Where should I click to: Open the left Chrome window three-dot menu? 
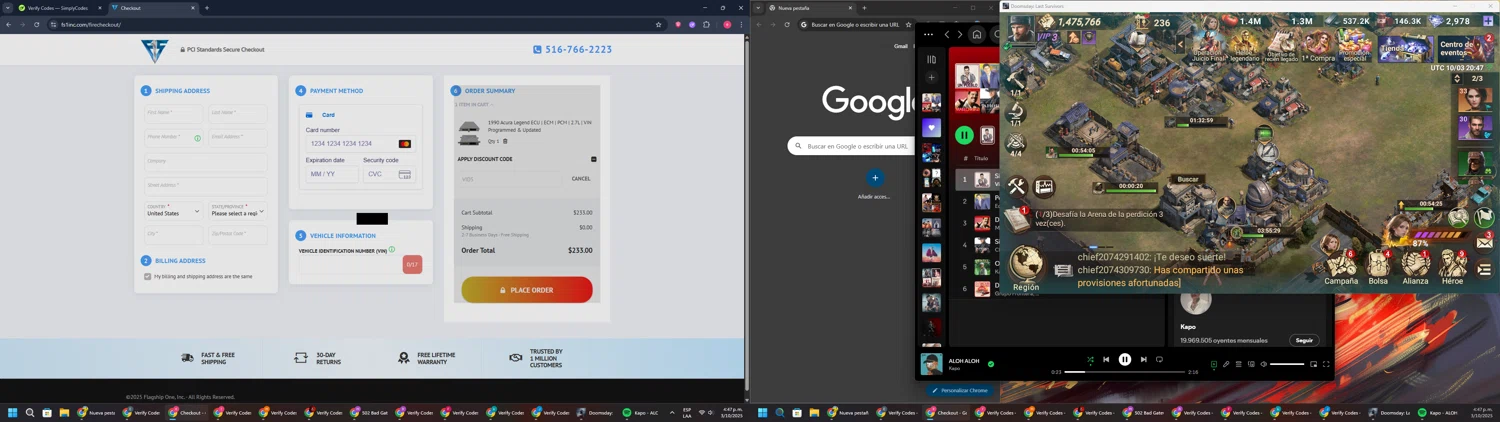click(x=740, y=24)
